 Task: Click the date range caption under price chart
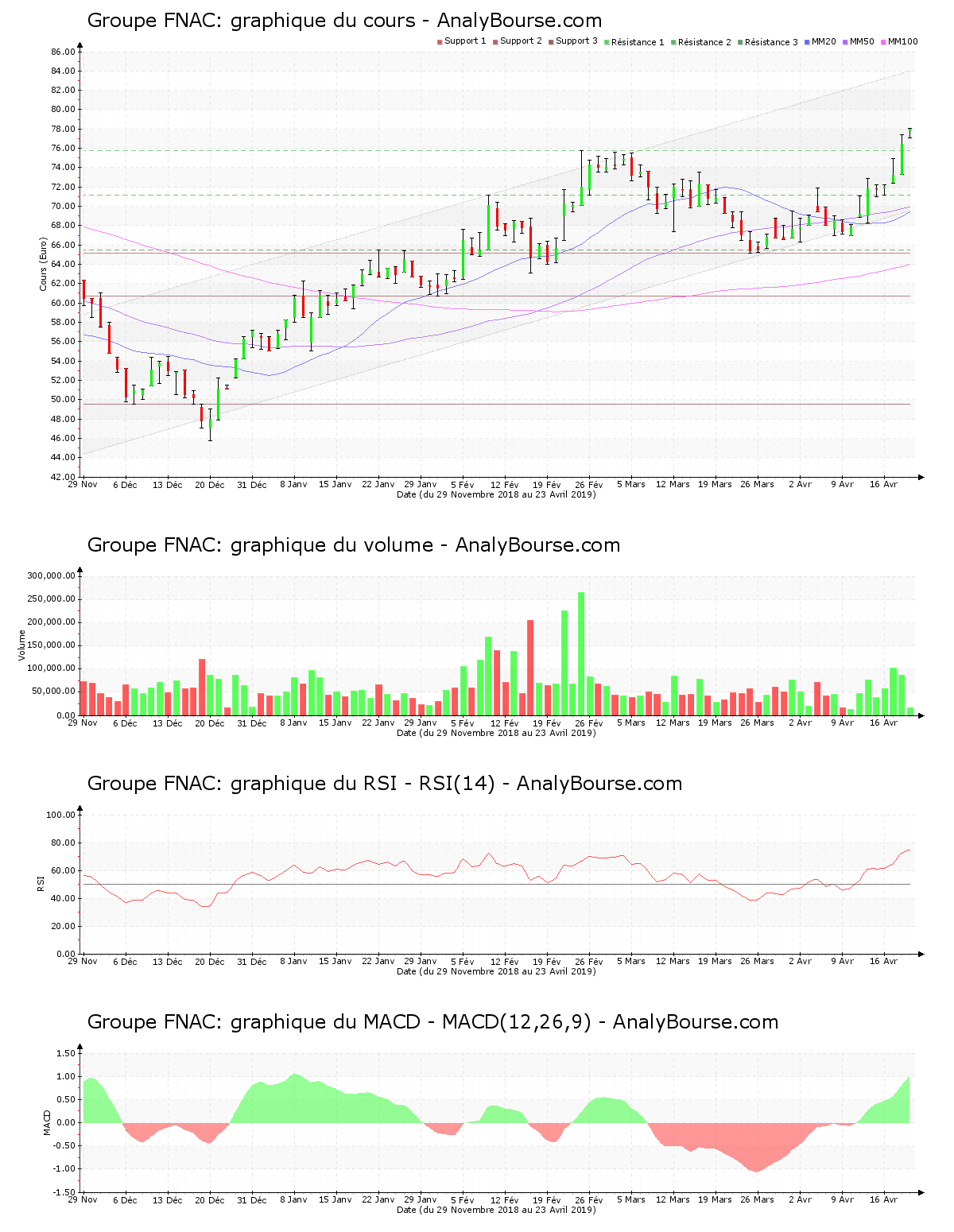(496, 494)
